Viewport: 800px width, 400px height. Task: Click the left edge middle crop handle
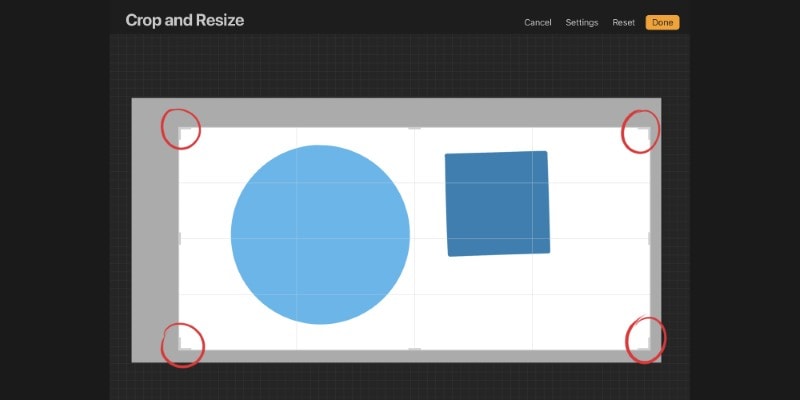click(179, 238)
